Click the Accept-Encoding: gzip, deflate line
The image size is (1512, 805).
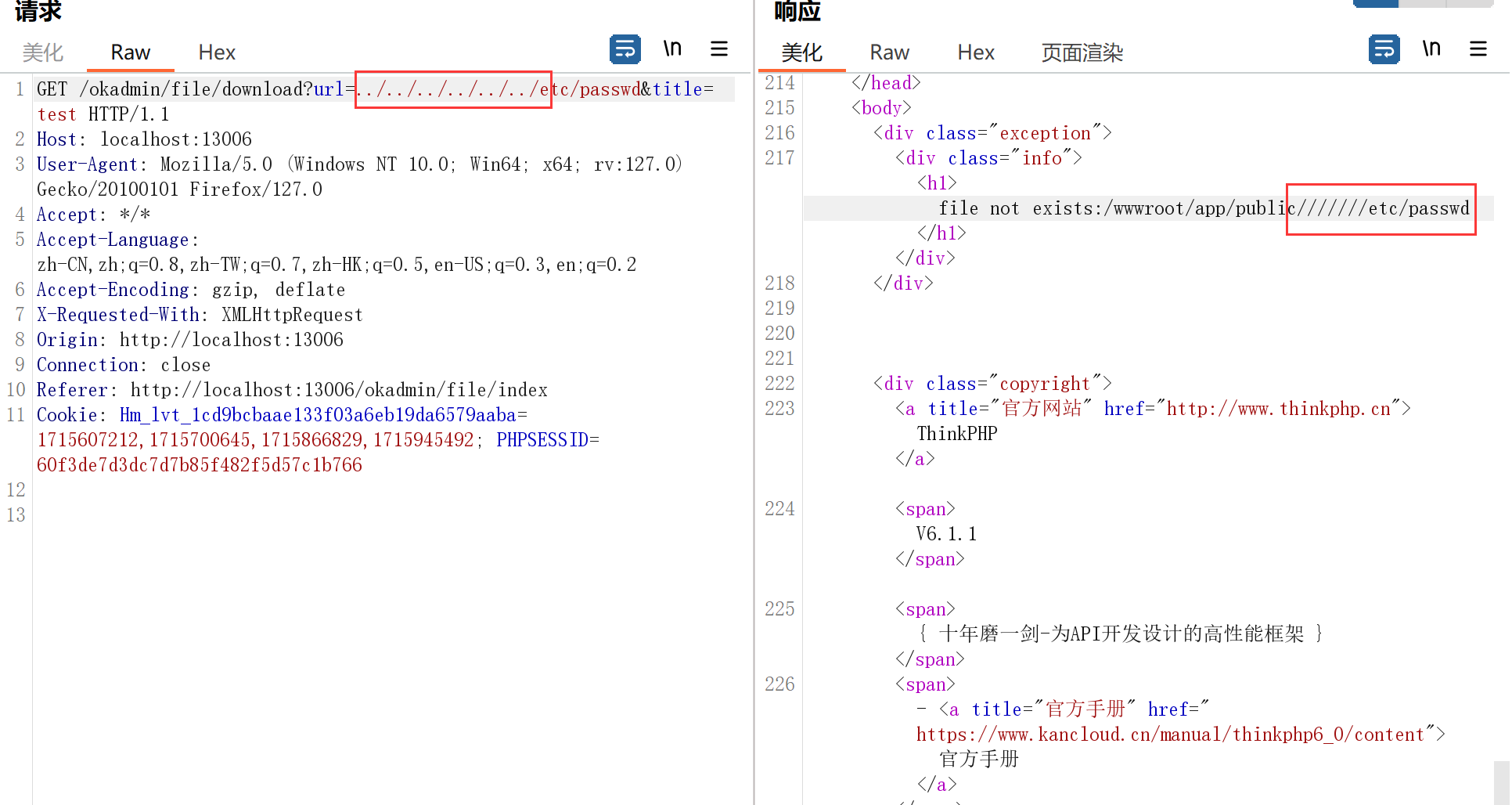tap(191, 290)
